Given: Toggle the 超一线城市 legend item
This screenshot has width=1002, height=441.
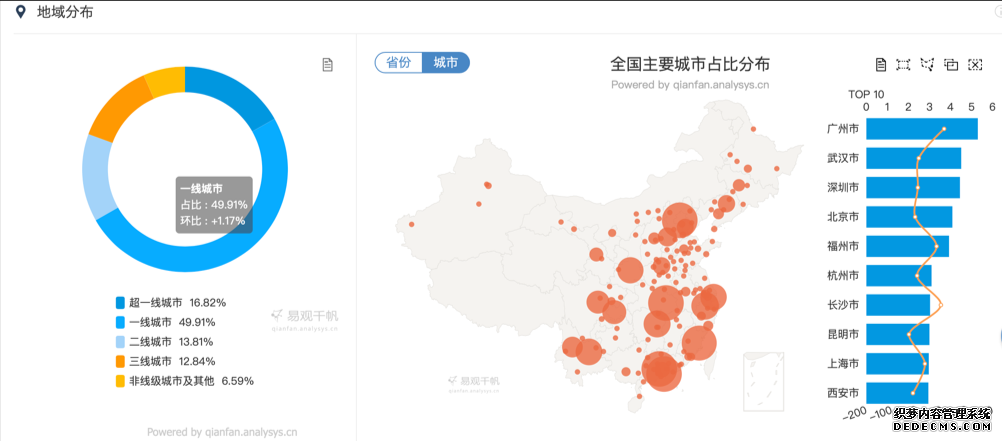Looking at the screenshot, I should coord(171,303).
